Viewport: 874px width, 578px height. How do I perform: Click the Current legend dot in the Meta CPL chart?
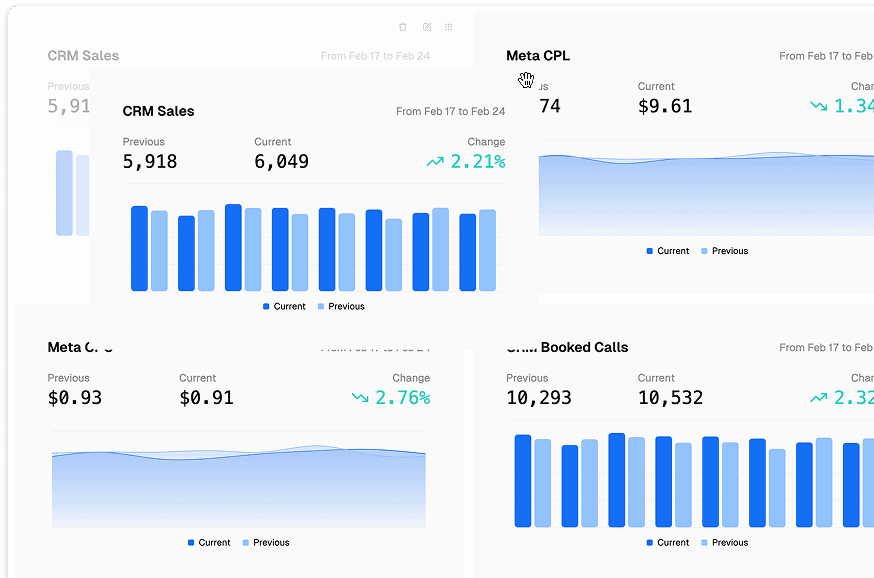650,251
